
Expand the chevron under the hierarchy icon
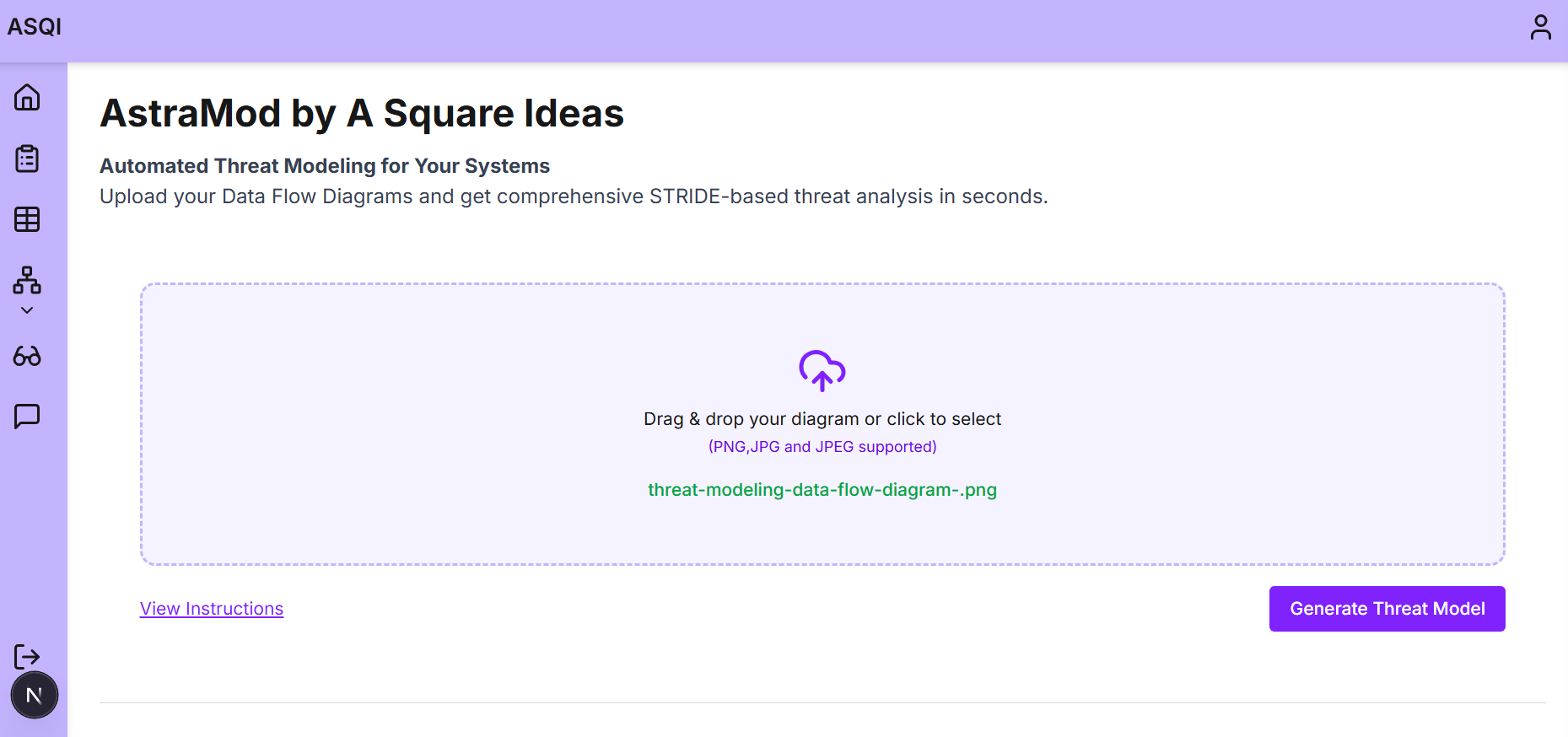point(27,310)
